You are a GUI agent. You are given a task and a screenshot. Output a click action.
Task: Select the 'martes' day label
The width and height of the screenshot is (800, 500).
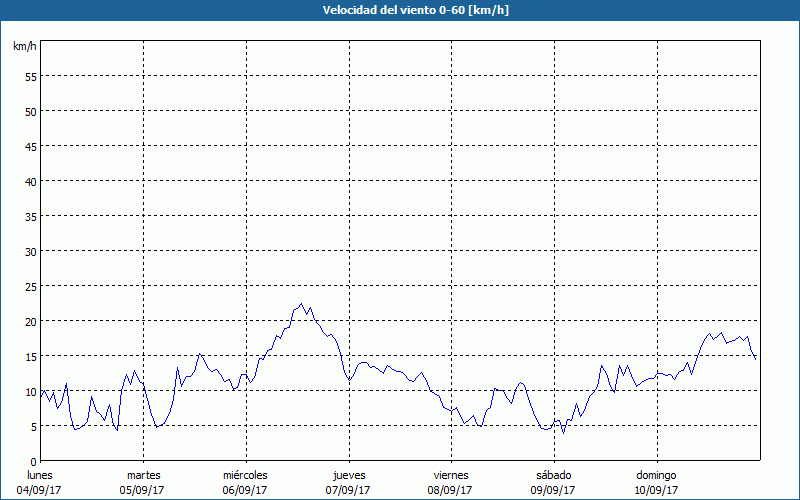143,474
